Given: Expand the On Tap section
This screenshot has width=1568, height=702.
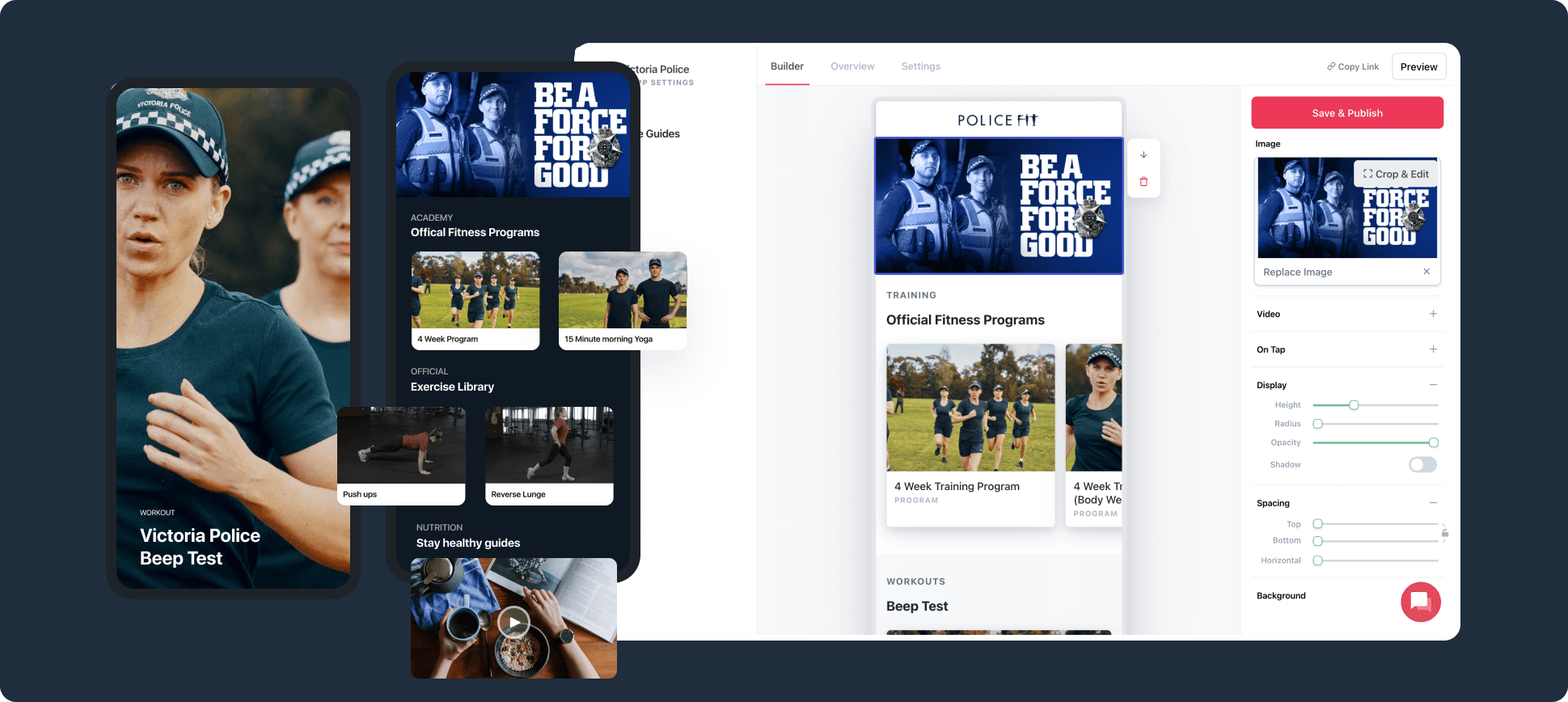Looking at the screenshot, I should [x=1433, y=349].
